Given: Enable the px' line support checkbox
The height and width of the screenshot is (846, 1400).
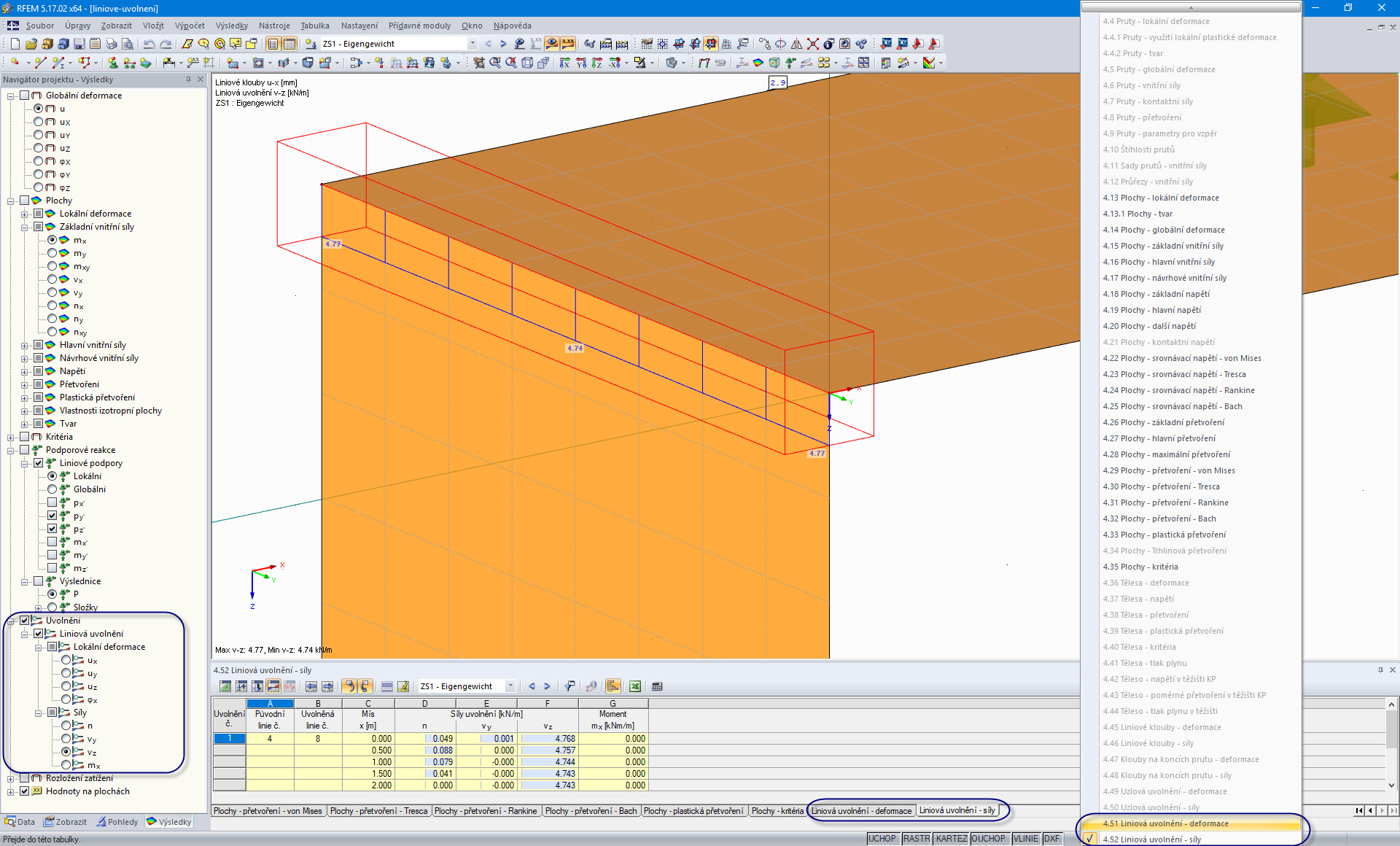Looking at the screenshot, I should pyautogui.click(x=52, y=502).
